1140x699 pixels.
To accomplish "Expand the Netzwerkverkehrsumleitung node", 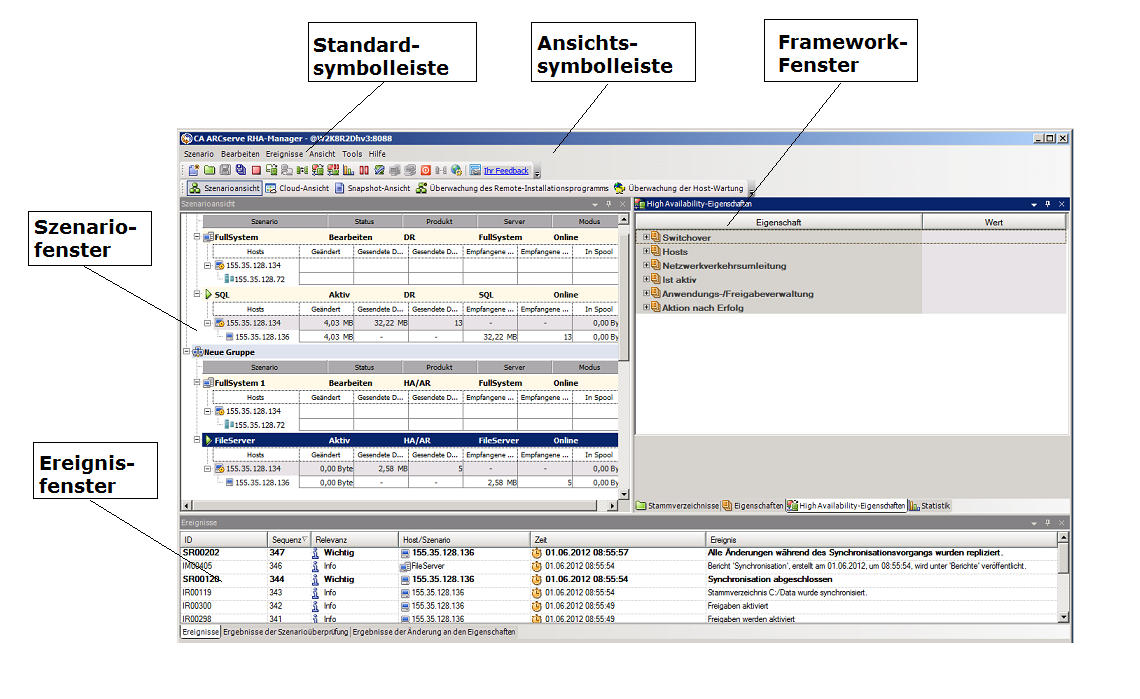I will pyautogui.click(x=646, y=266).
